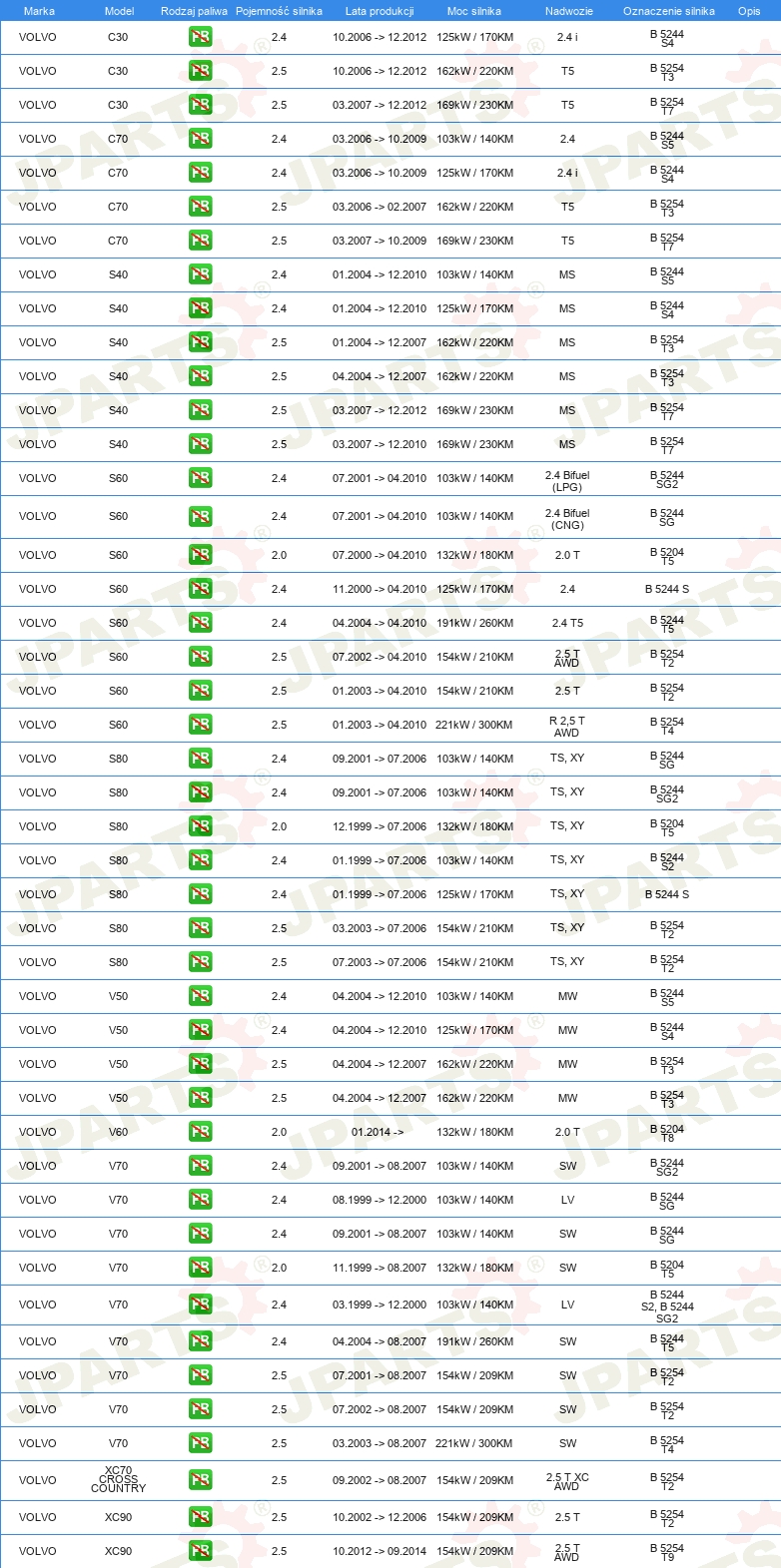The width and height of the screenshot is (781, 1568).
Task: Click the date 03.2007 -> 10.2009
Action: tap(380, 241)
